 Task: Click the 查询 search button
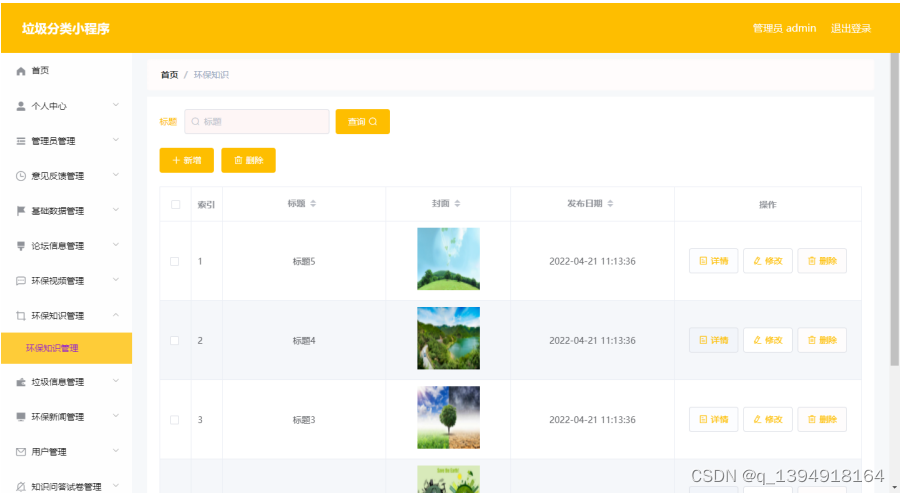(x=363, y=122)
